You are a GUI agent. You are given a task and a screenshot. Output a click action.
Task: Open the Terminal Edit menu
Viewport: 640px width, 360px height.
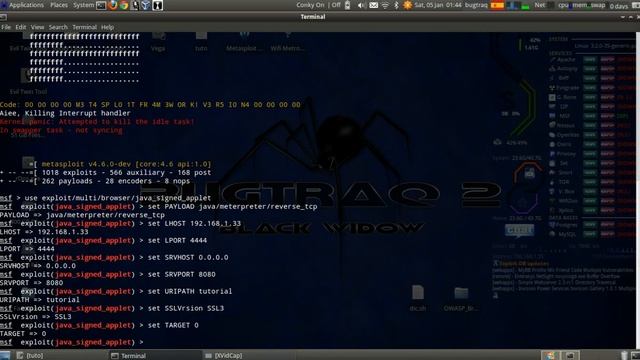click(x=21, y=27)
